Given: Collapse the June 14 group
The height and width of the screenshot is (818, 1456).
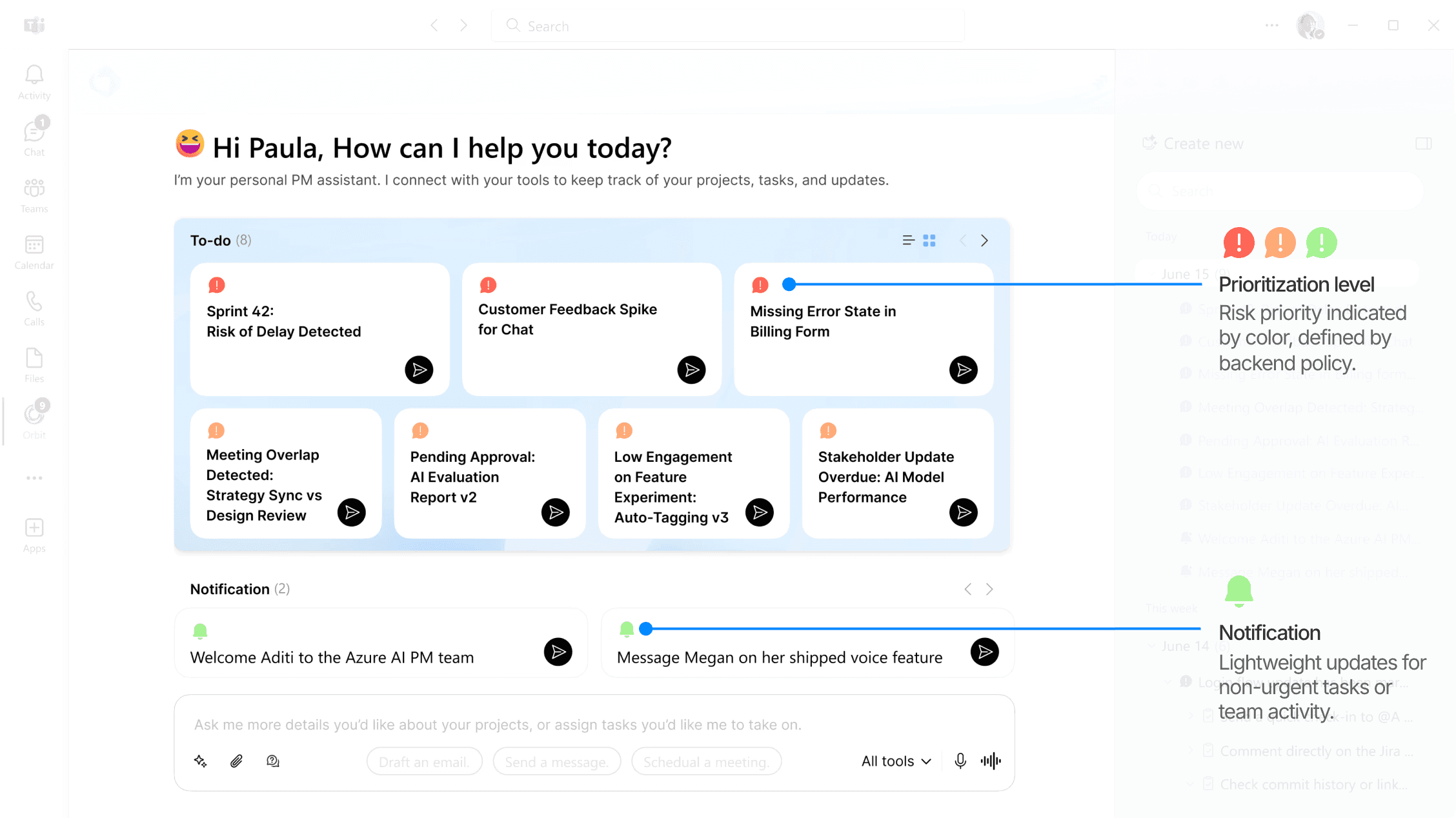Looking at the screenshot, I should click(1151, 646).
